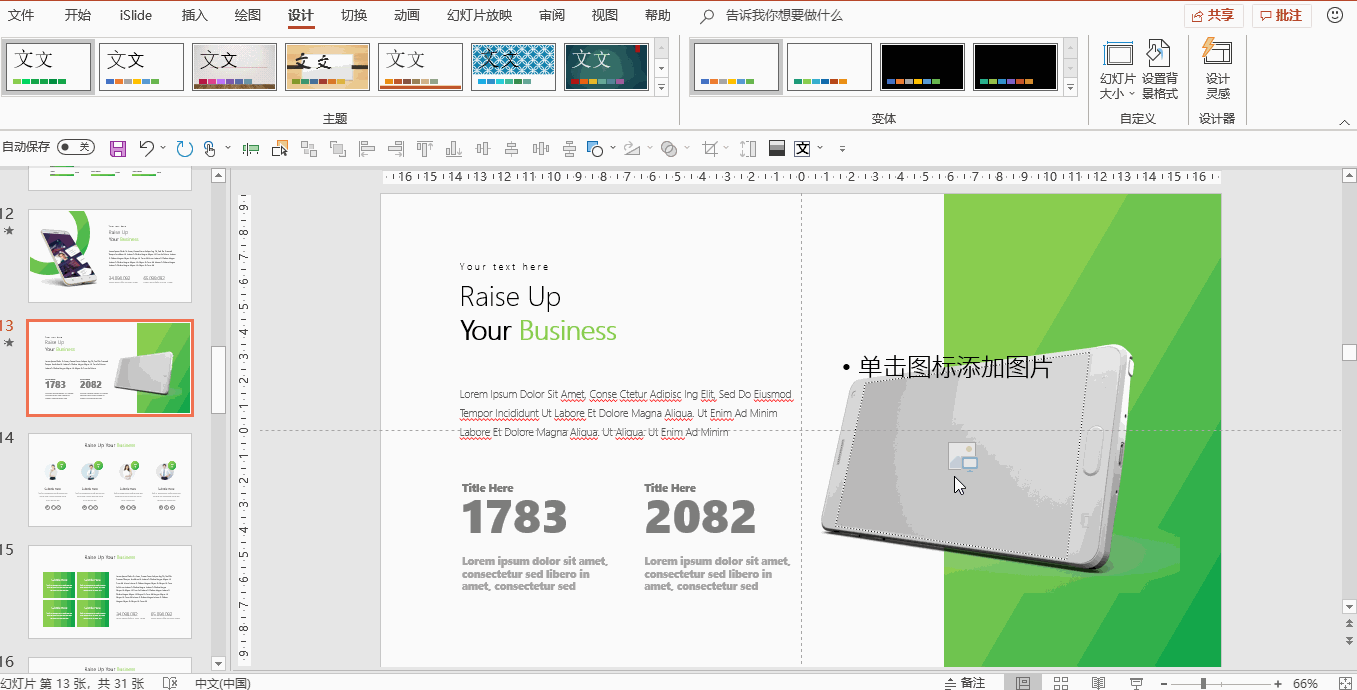Switch to slide sorter view in status bar

click(x=1061, y=683)
